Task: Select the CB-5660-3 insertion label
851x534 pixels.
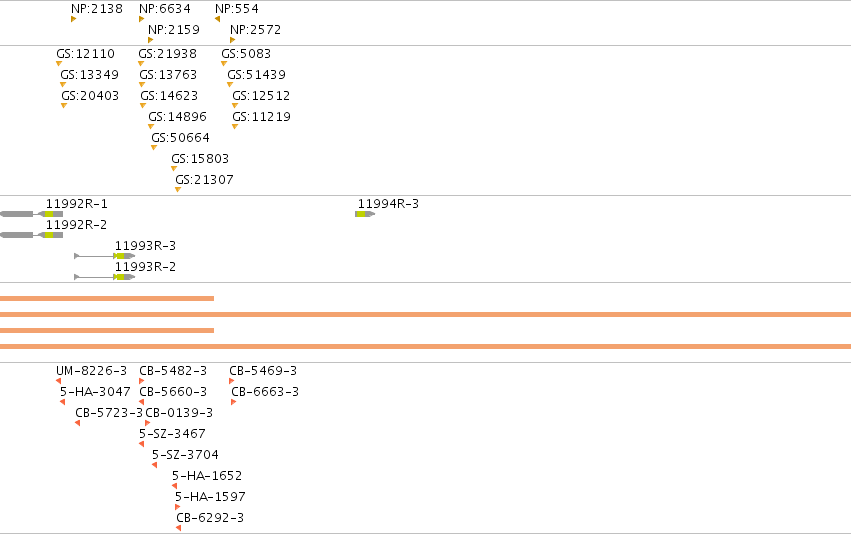Action: pos(173,392)
